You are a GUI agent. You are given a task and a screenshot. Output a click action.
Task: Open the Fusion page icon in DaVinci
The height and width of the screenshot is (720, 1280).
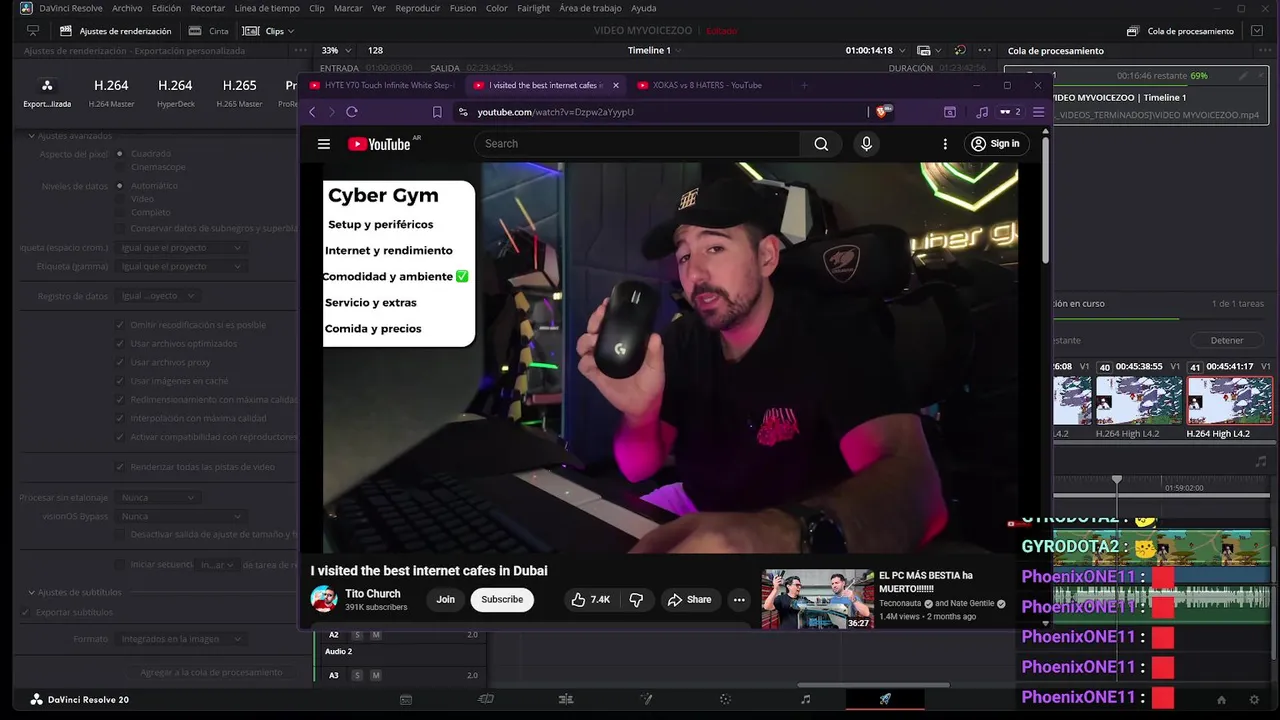[646, 699]
